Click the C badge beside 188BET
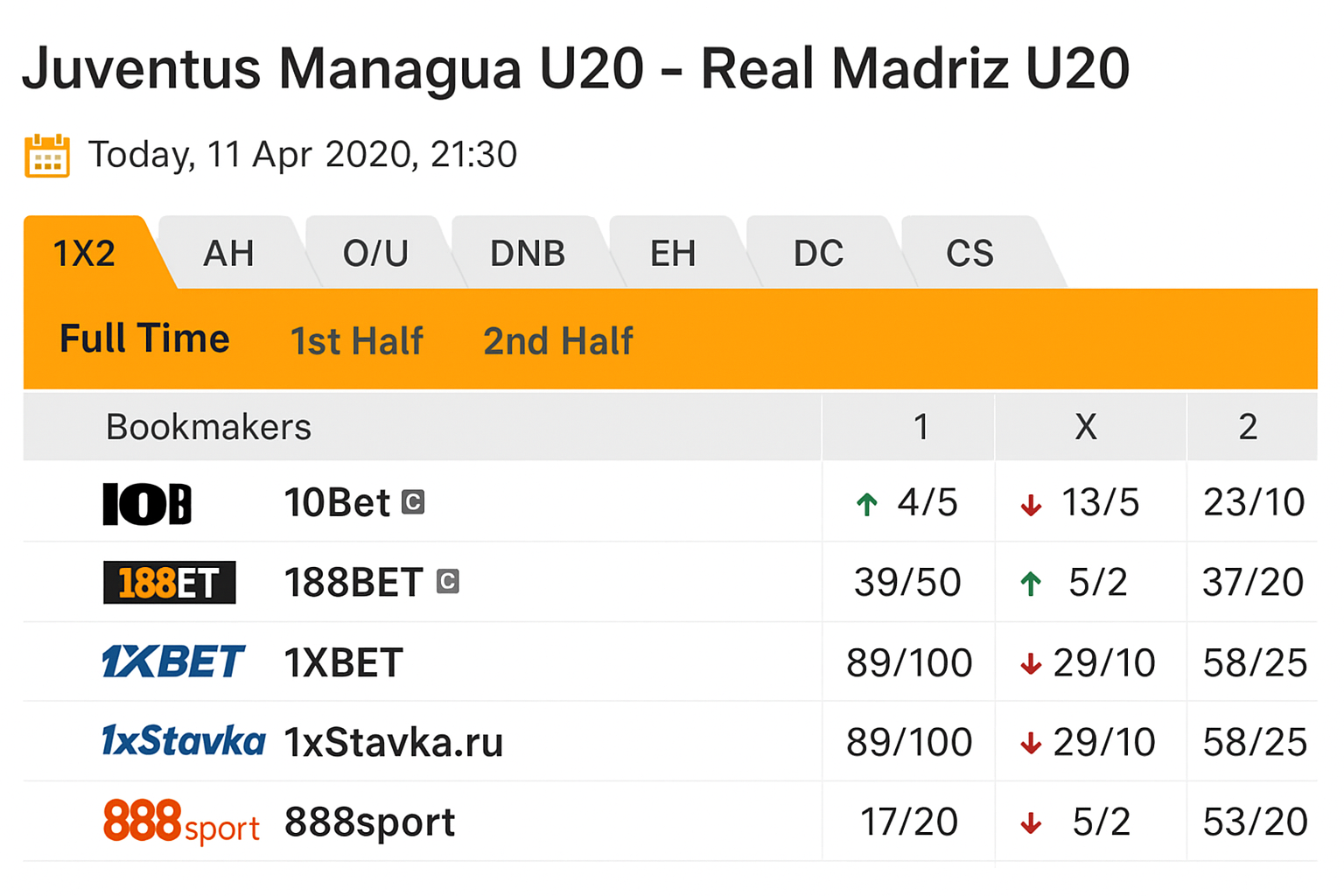This screenshot has height=896, width=1344. click(x=447, y=582)
